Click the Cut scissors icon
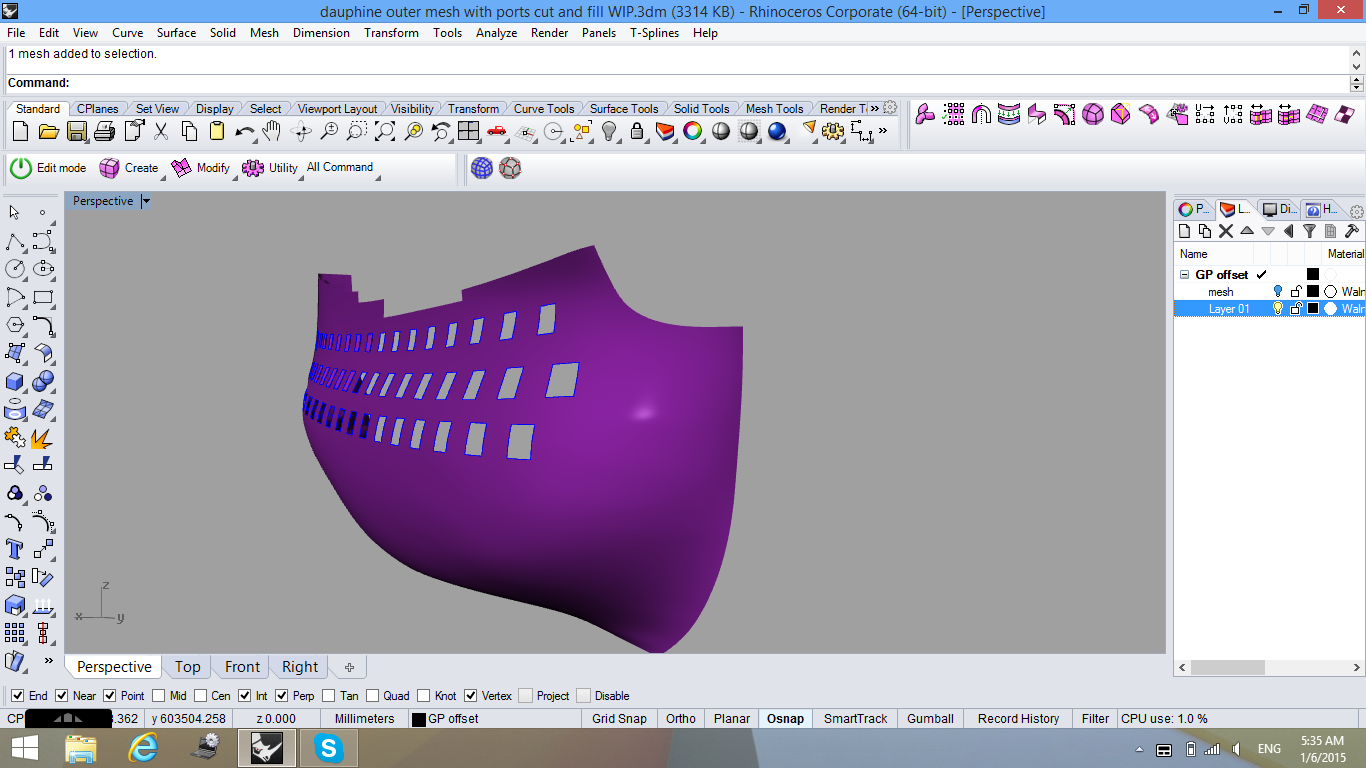 pos(161,131)
